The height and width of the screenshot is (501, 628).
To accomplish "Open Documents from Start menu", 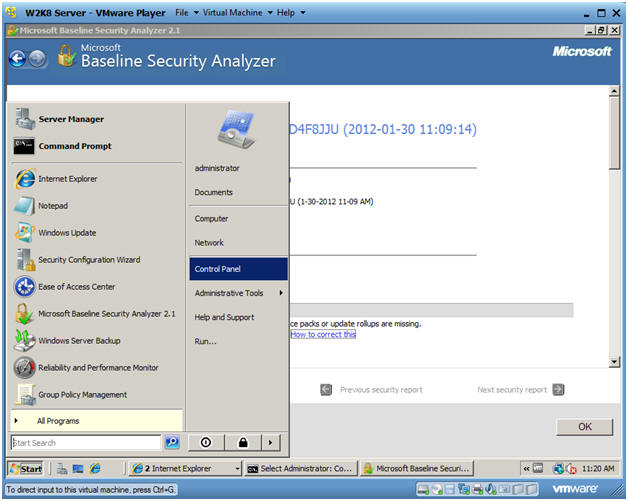I will 238,192.
